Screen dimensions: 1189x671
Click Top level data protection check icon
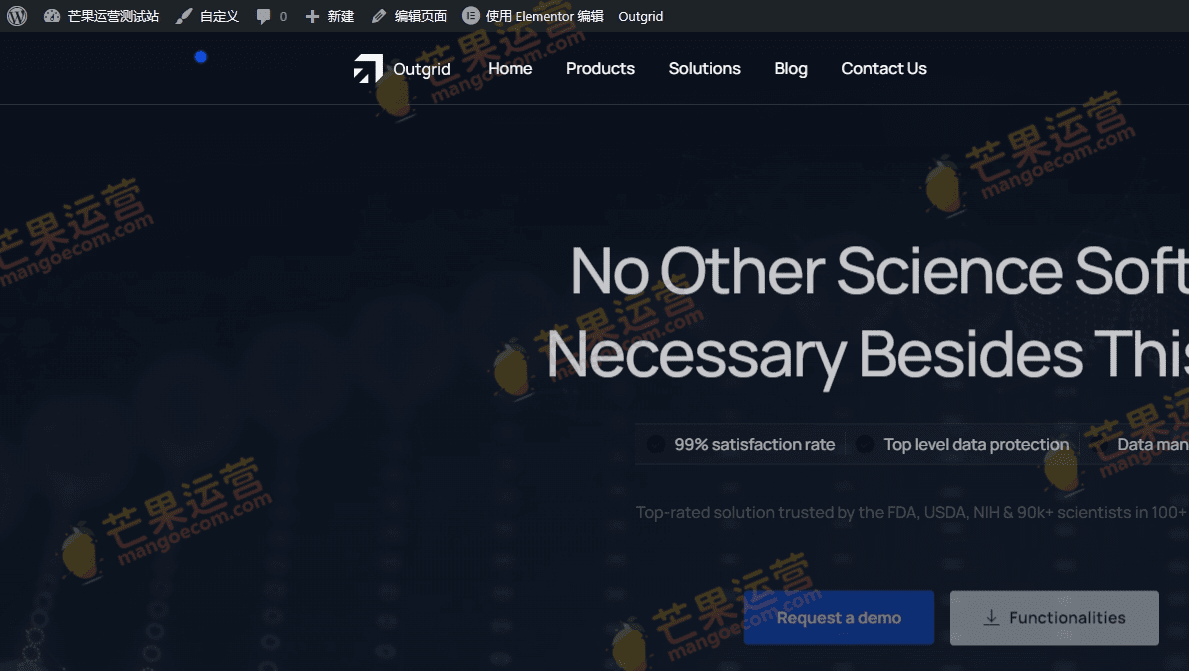[864, 444]
